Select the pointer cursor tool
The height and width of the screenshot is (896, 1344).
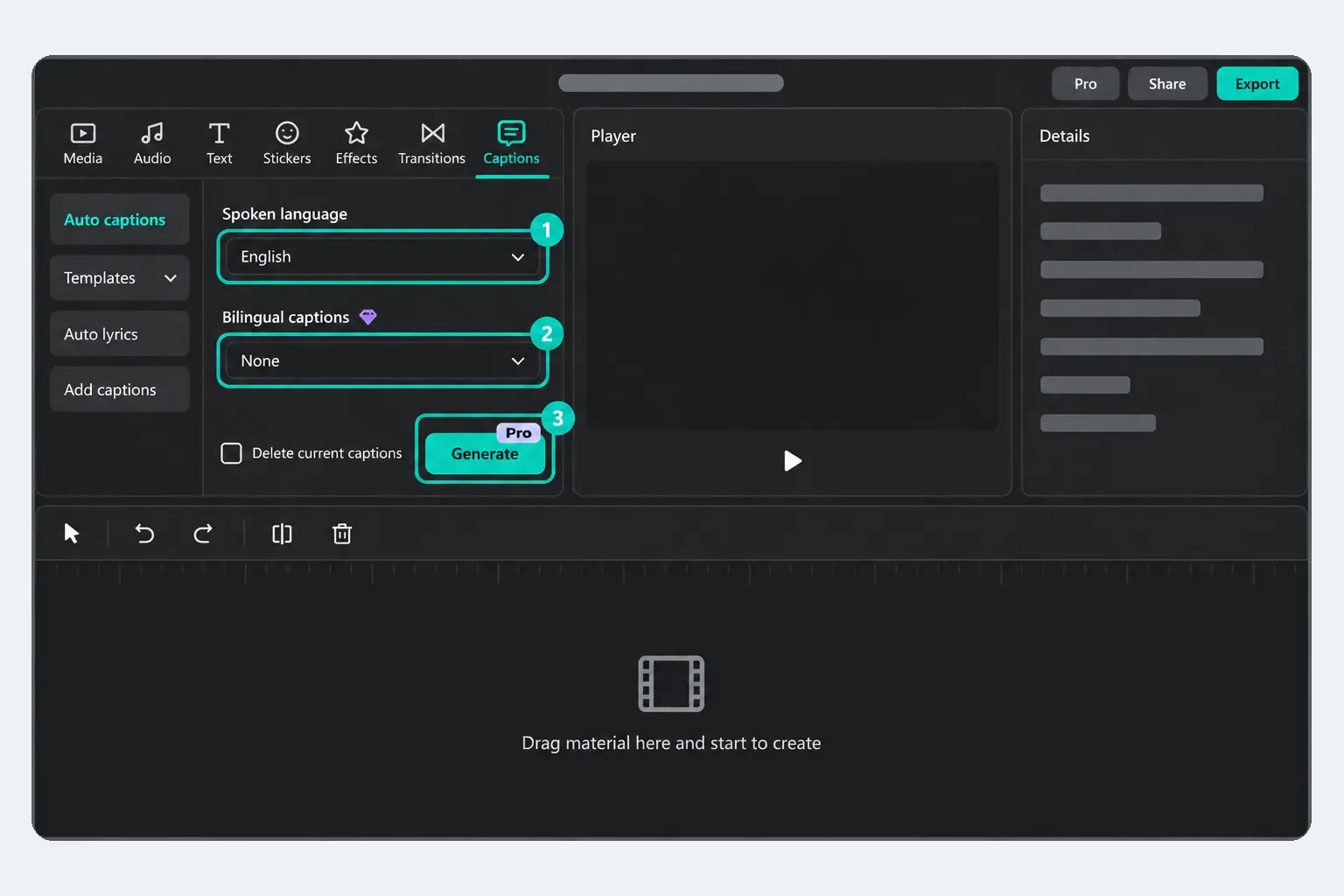[x=72, y=533]
